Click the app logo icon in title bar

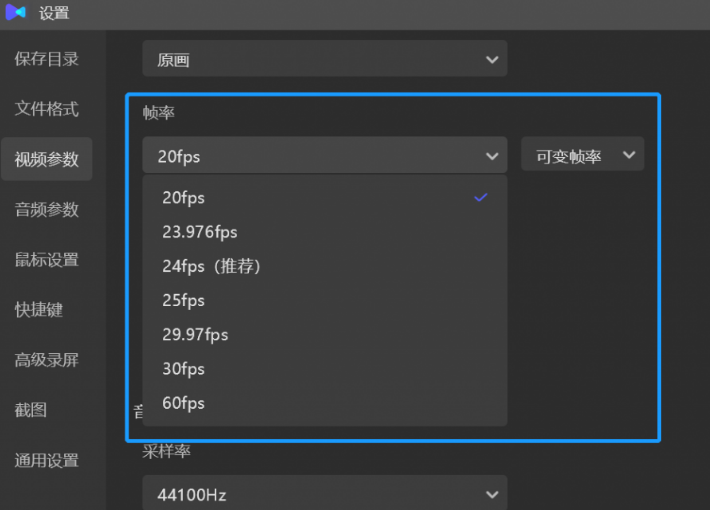tap(15, 13)
